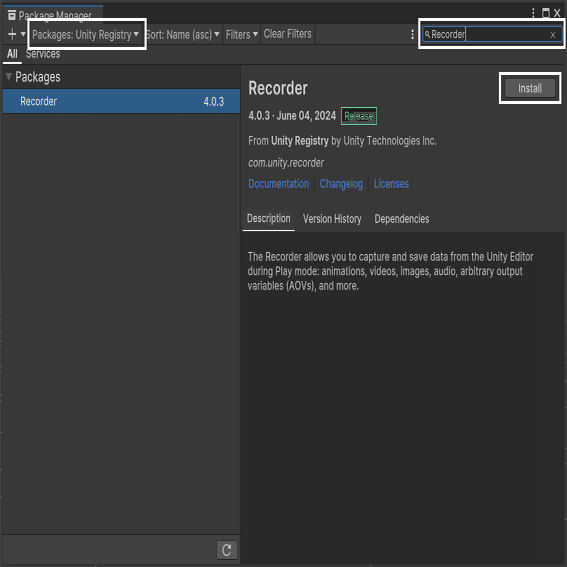The height and width of the screenshot is (567, 567).
Task: Switch to the Version History tab
Action: (x=332, y=219)
